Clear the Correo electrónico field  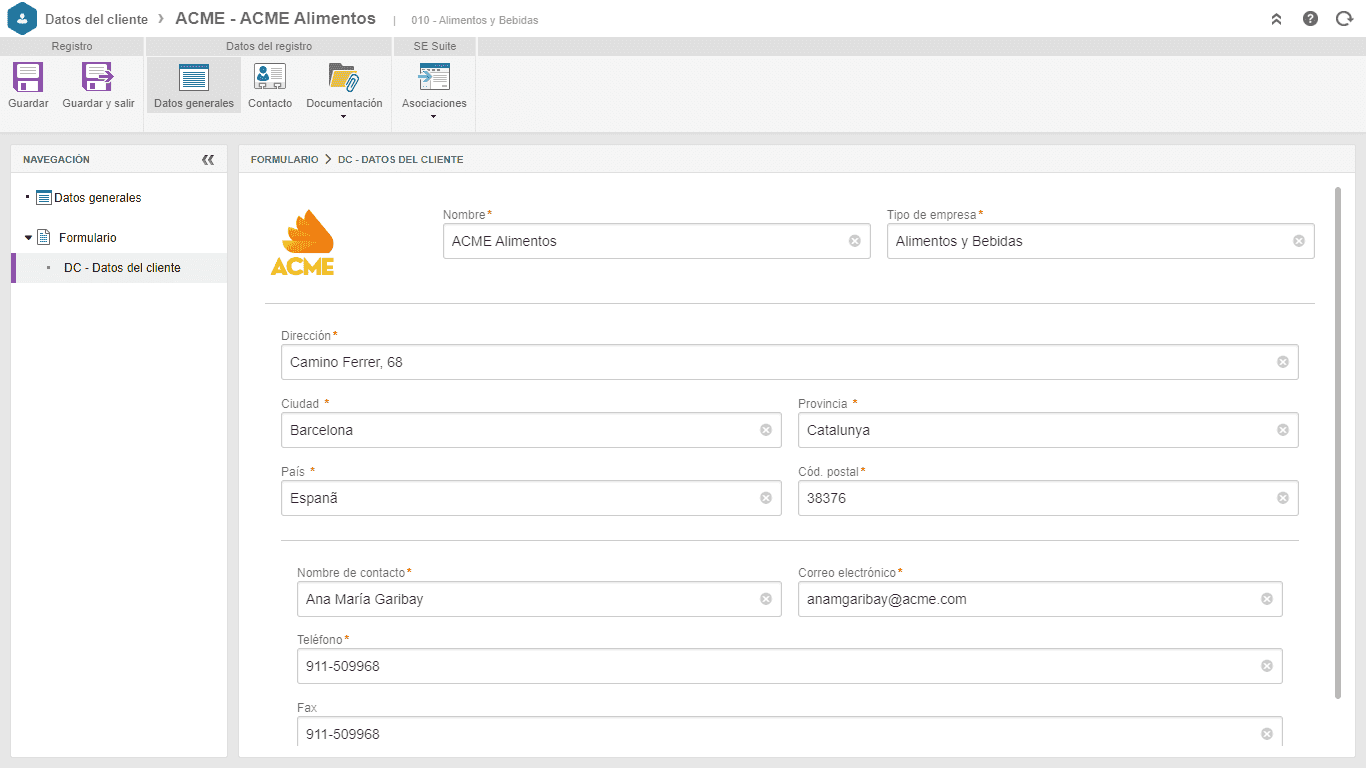point(1267,599)
